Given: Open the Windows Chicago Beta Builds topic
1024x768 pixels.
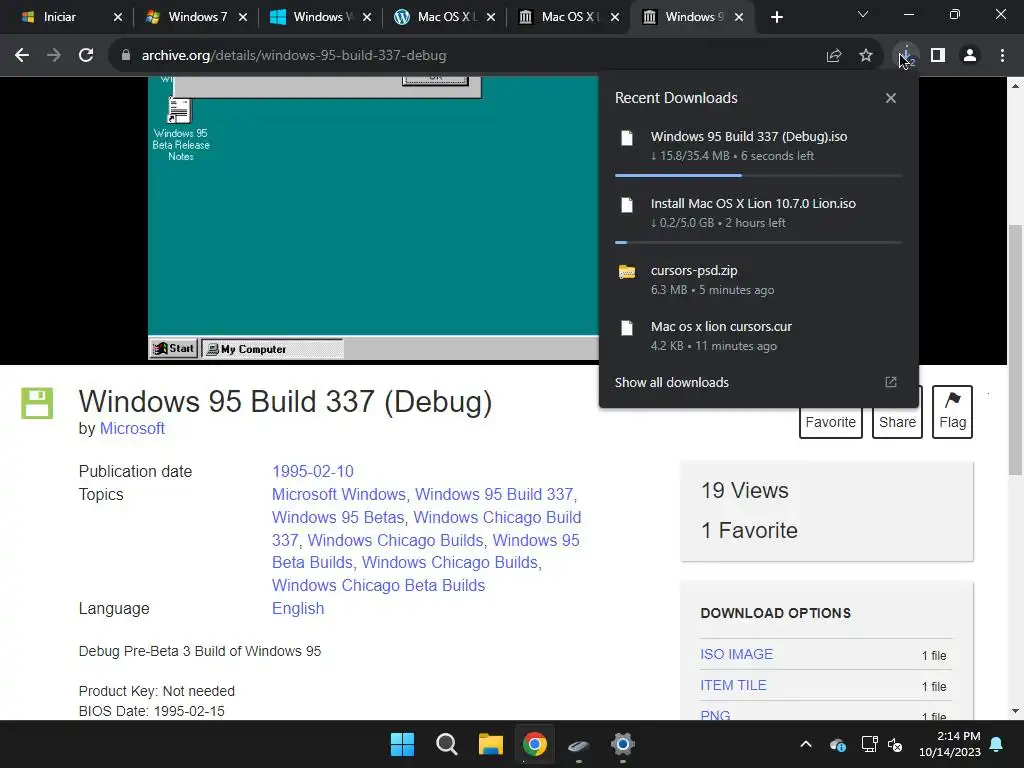Looking at the screenshot, I should 378,585.
